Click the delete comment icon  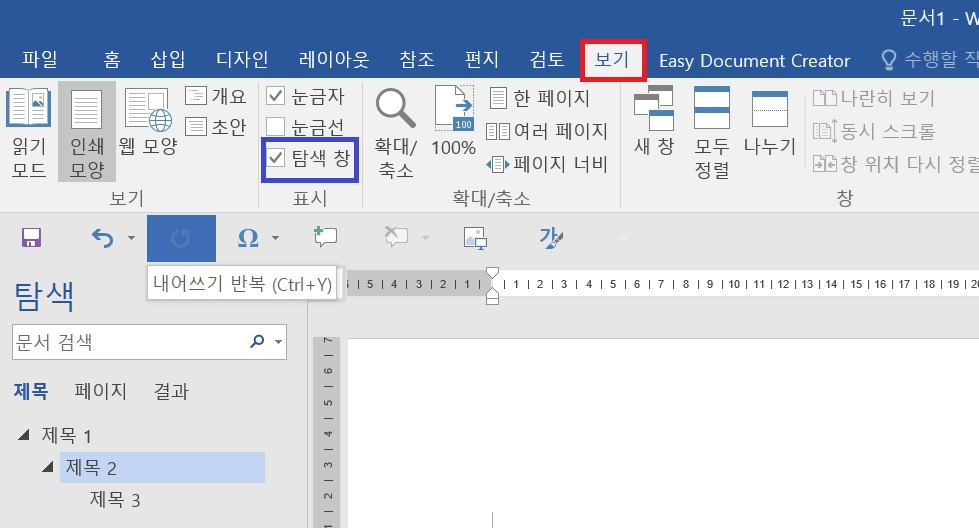[396, 237]
